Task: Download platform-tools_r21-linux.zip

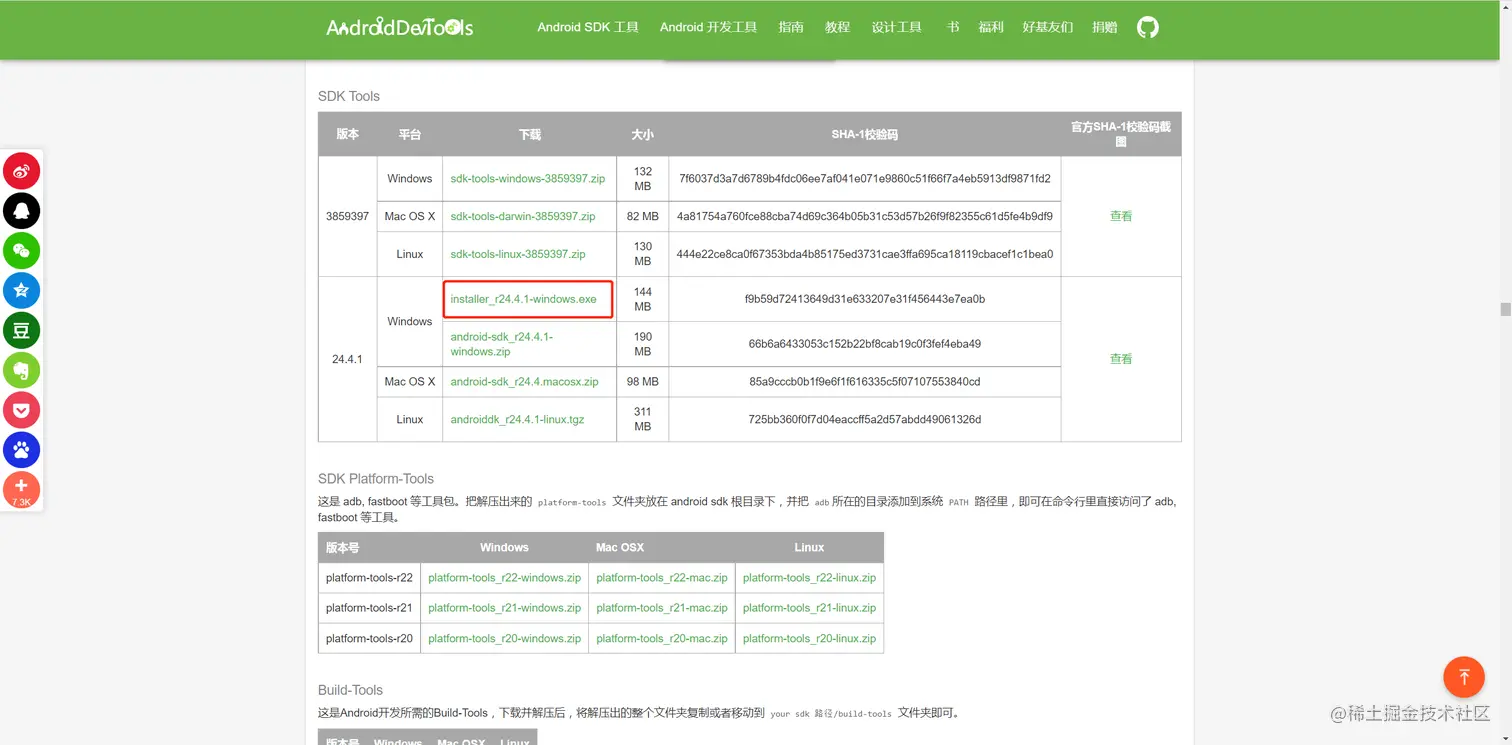Action: point(809,608)
